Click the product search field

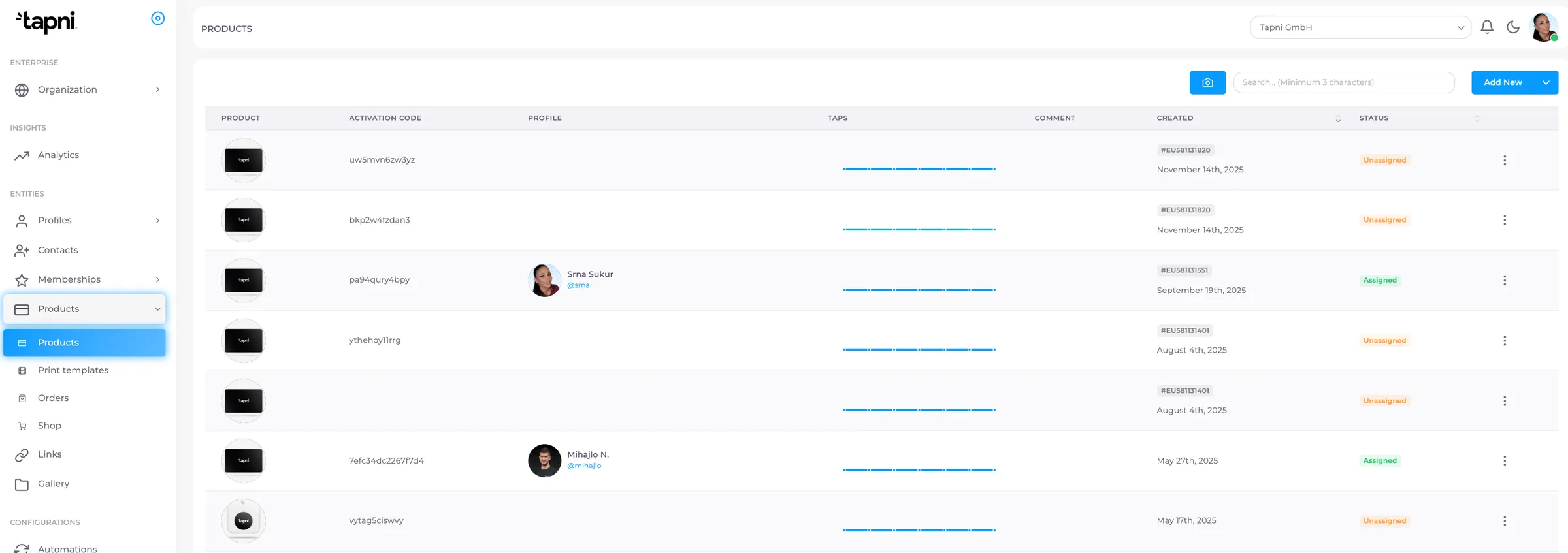pos(1344,82)
